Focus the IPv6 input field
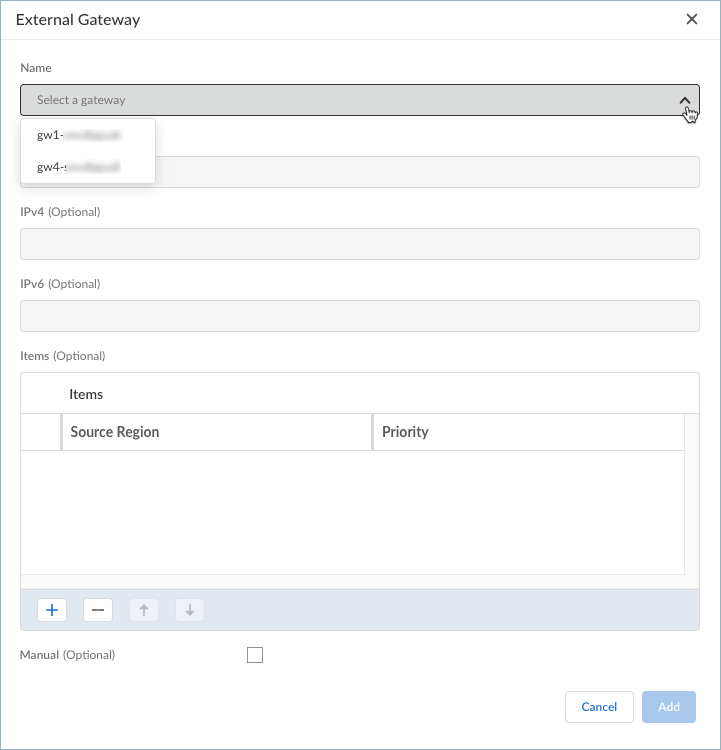721x750 pixels. (x=360, y=316)
